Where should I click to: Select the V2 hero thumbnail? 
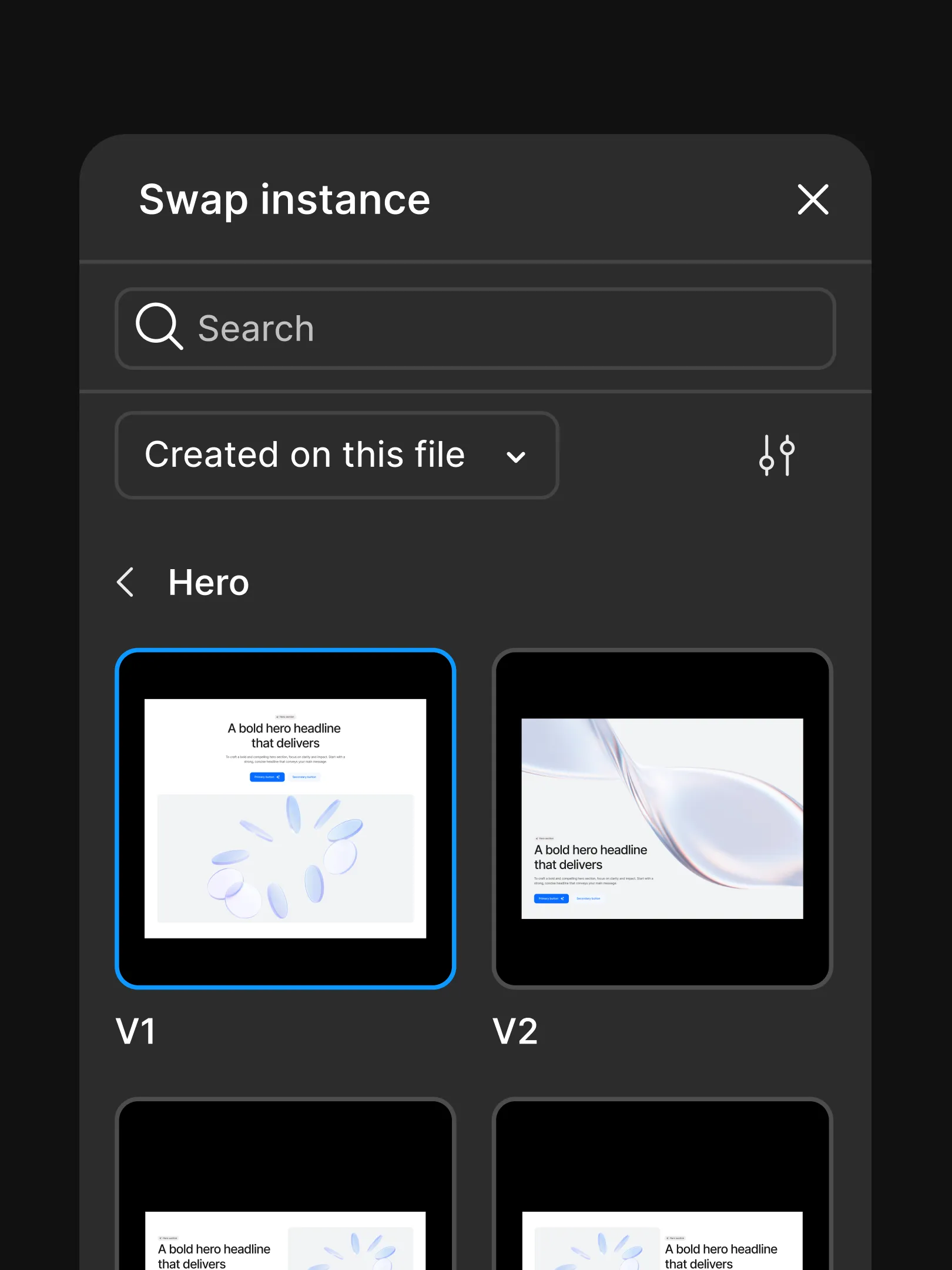662,818
